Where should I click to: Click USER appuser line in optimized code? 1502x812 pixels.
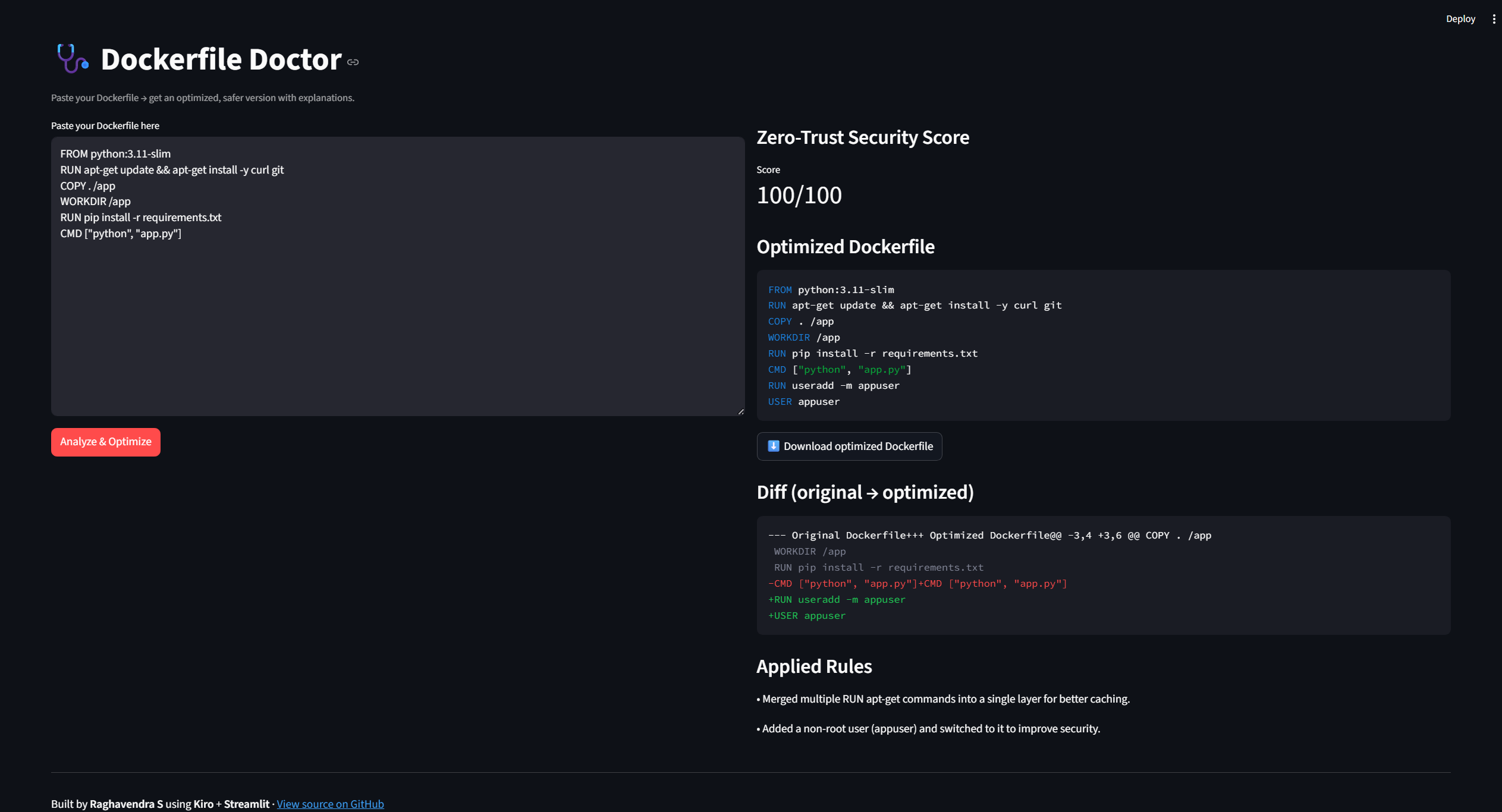tap(804, 402)
